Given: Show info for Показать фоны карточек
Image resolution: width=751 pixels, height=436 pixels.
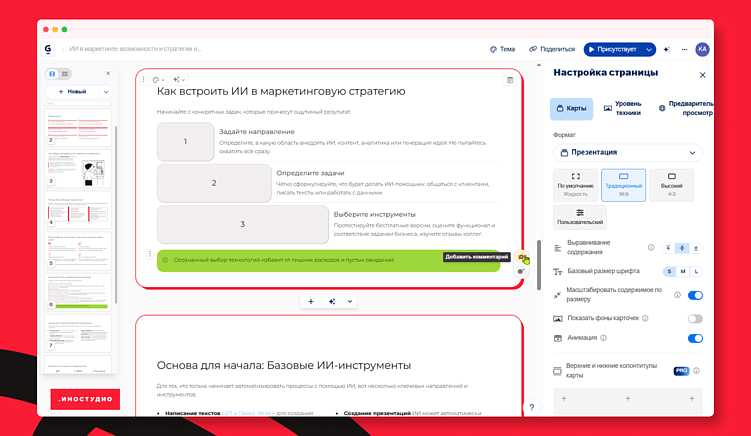Looking at the screenshot, I should click(645, 318).
